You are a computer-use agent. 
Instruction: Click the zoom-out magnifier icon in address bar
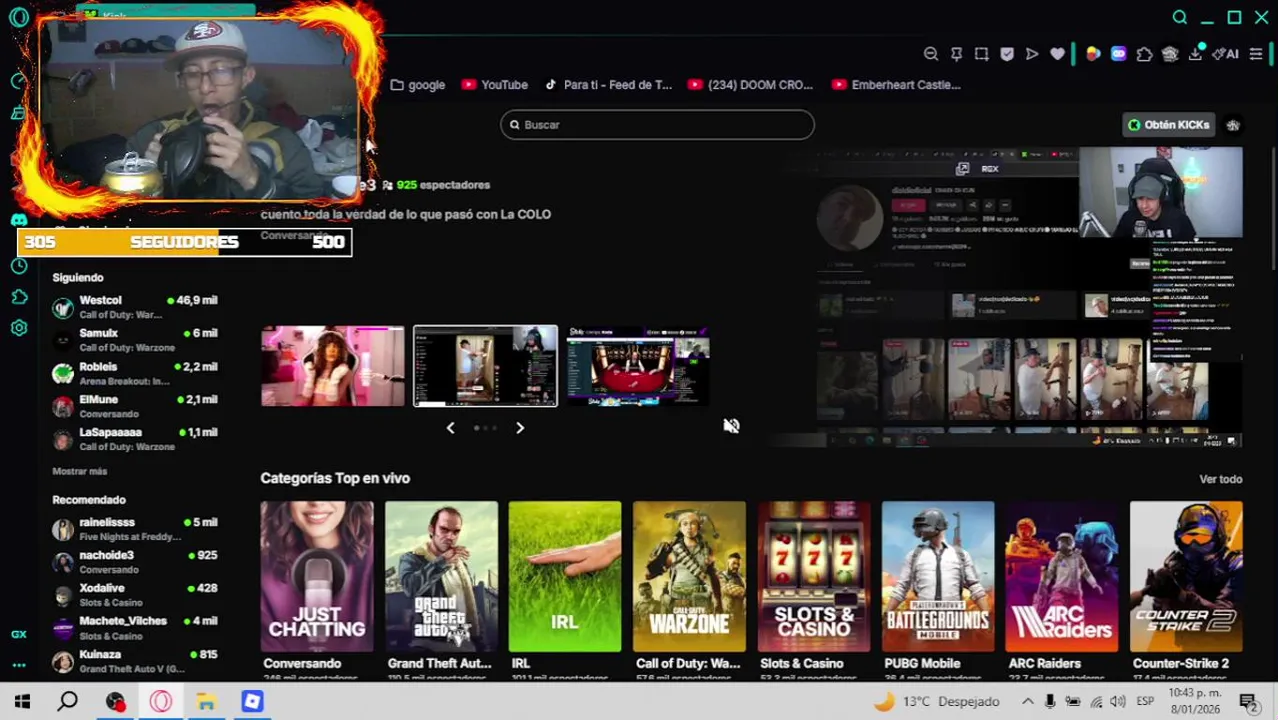coord(931,54)
